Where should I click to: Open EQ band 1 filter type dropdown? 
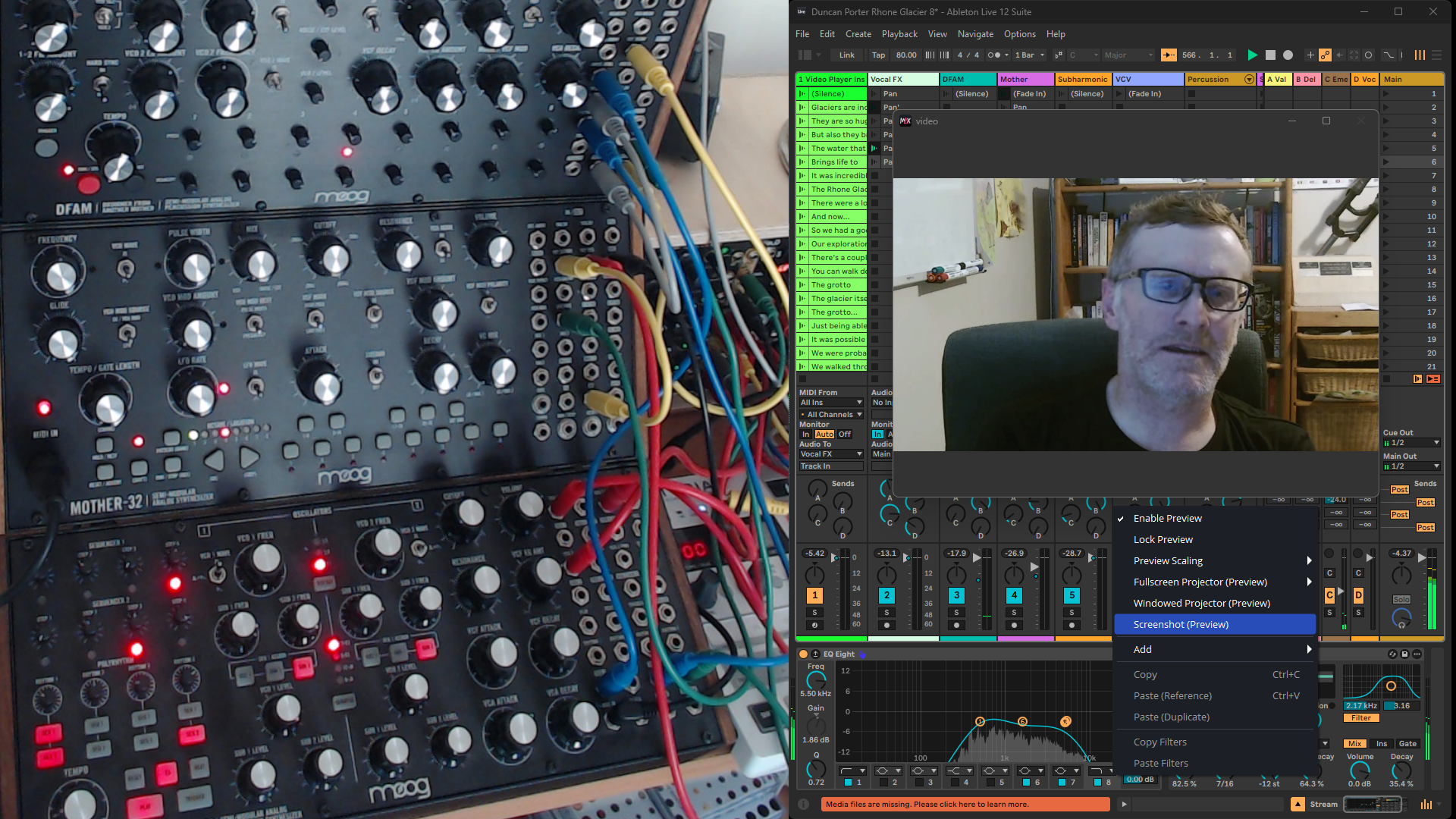tap(852, 771)
